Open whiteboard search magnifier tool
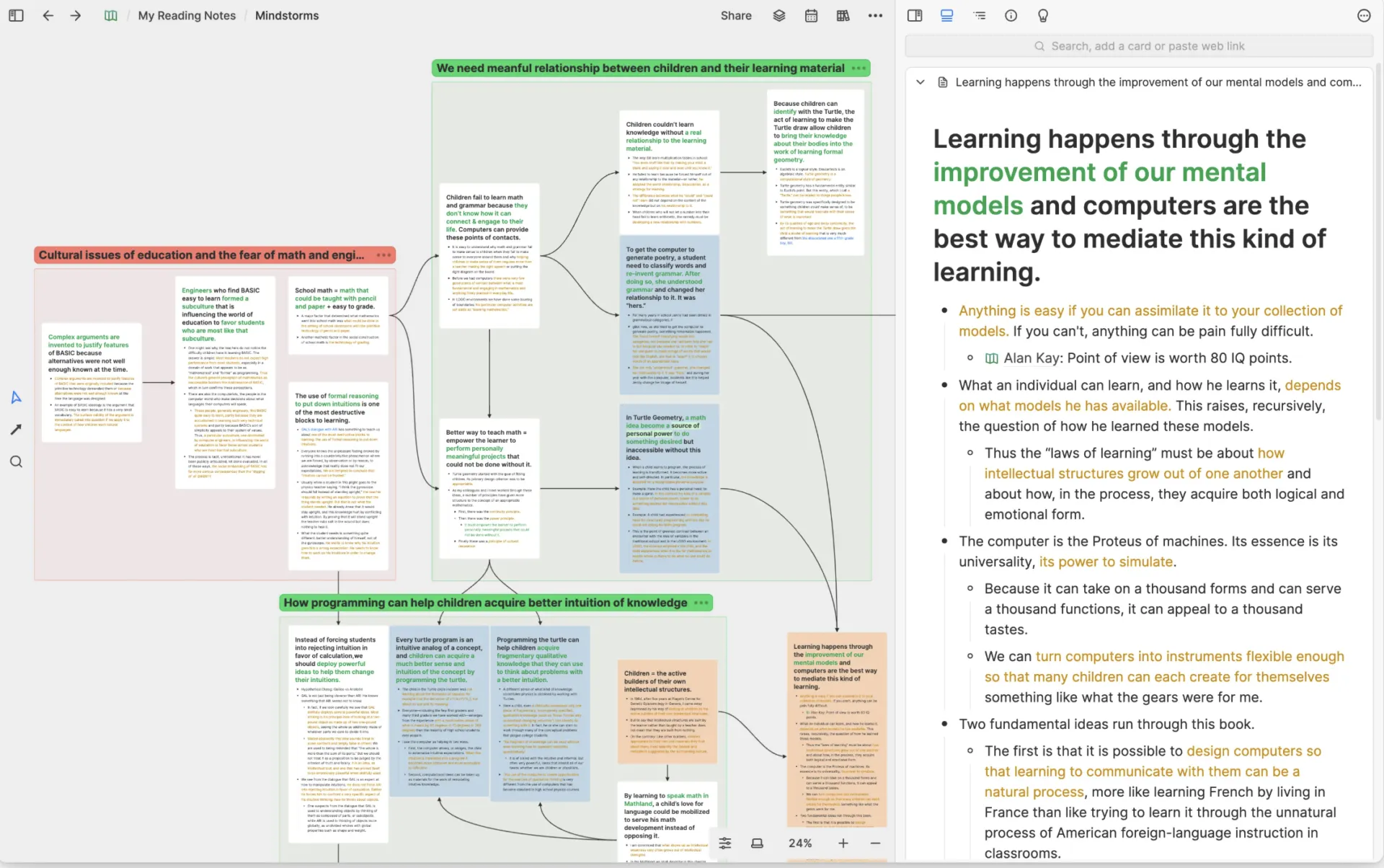1384x868 pixels. point(16,461)
